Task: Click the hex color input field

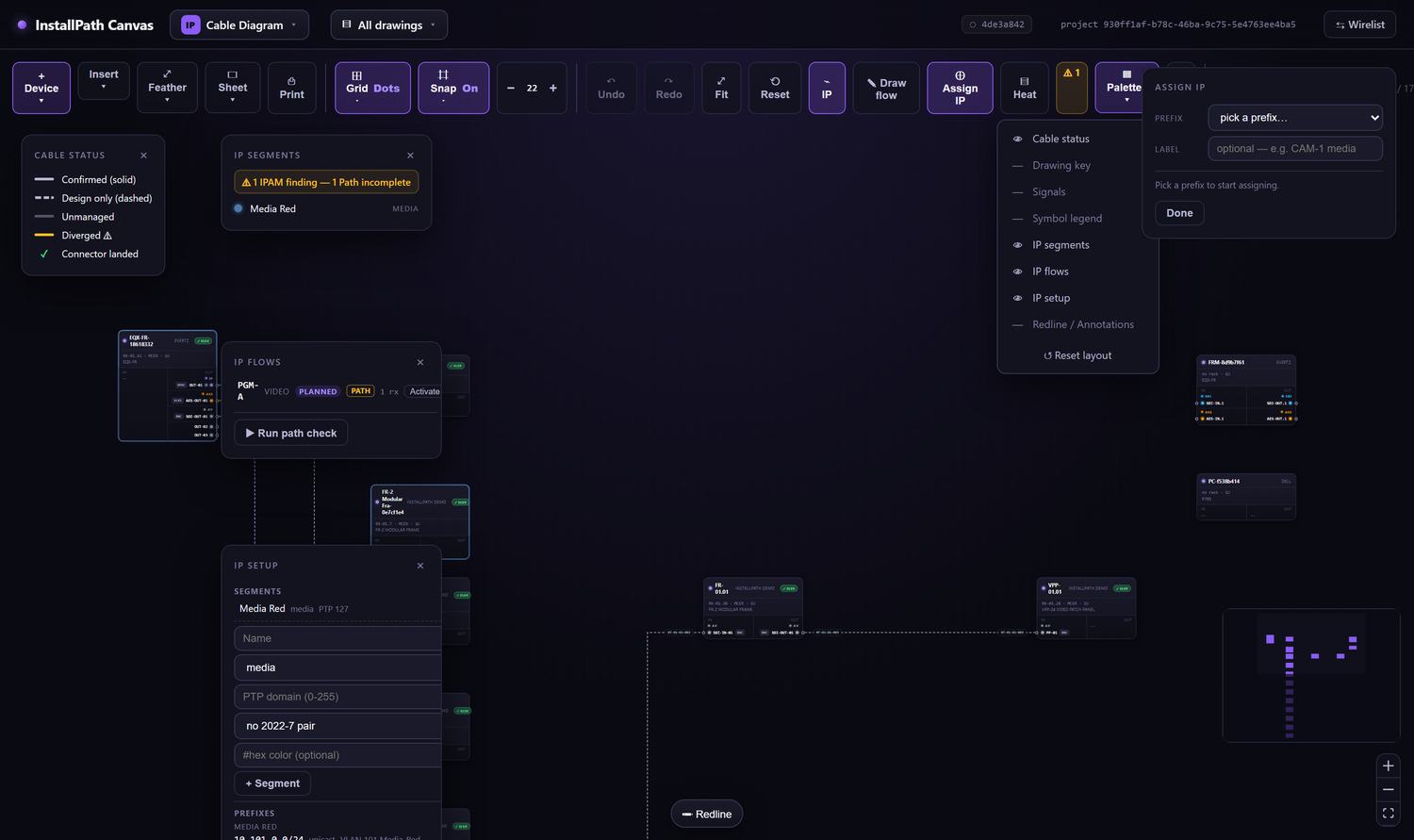Action: (337, 755)
